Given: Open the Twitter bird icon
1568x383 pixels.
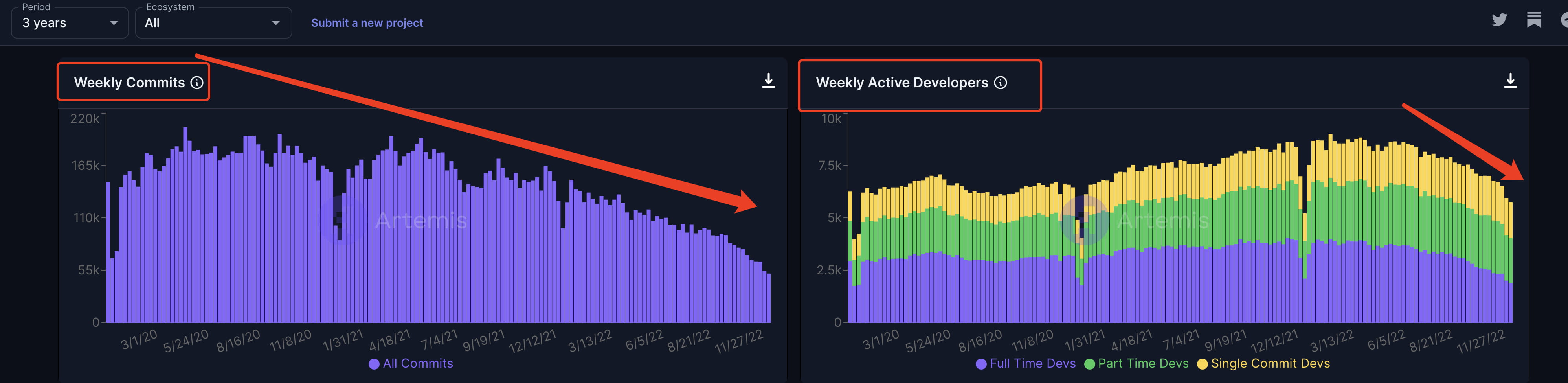Looking at the screenshot, I should click(x=1499, y=20).
